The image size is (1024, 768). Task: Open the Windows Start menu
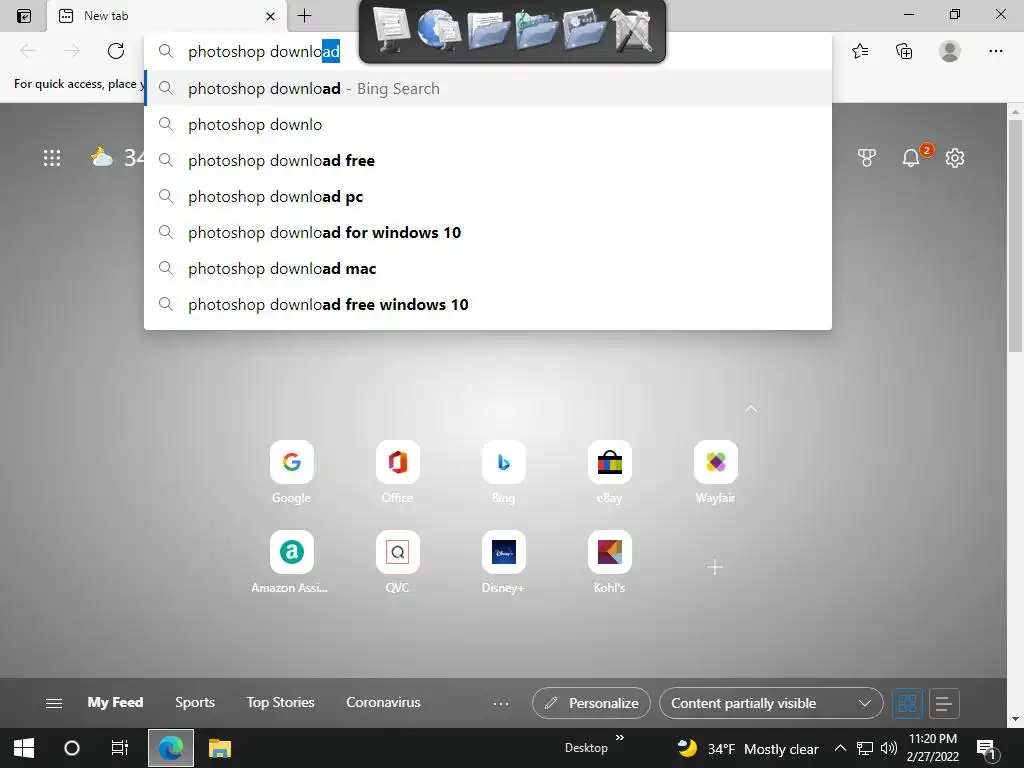[x=24, y=748]
